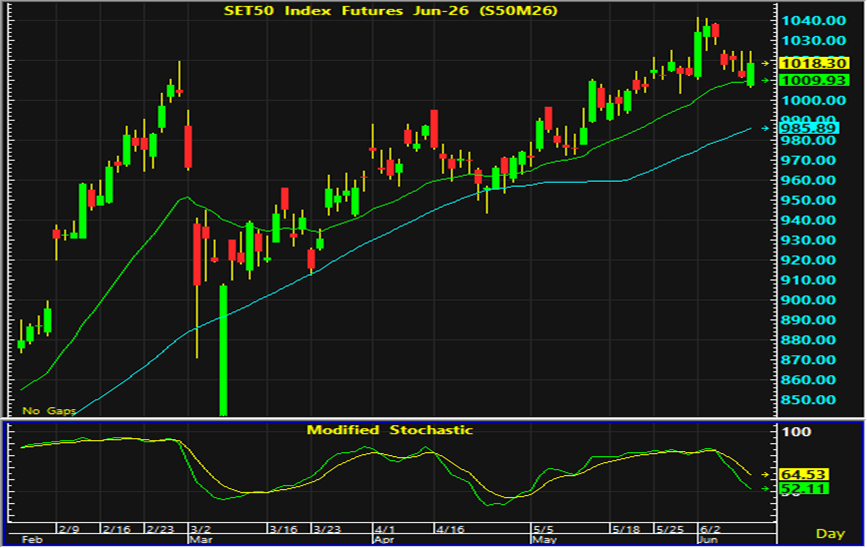Click the 5/25 date marker
Screen dimensions: 867x548
[670, 529]
